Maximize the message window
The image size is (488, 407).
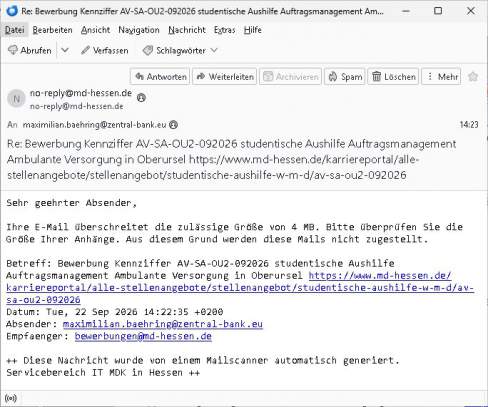[x=438, y=11]
